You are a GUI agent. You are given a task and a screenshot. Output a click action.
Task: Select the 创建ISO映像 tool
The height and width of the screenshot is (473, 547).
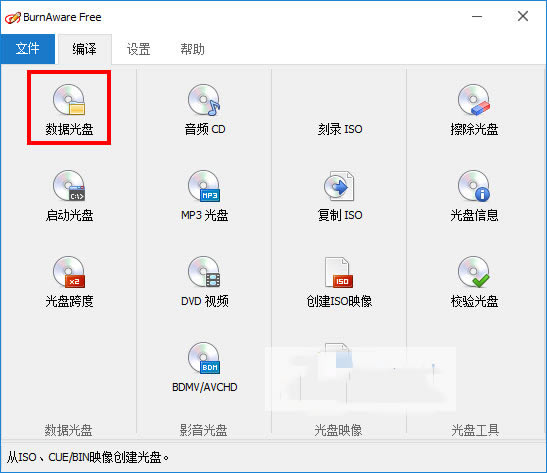[339, 281]
